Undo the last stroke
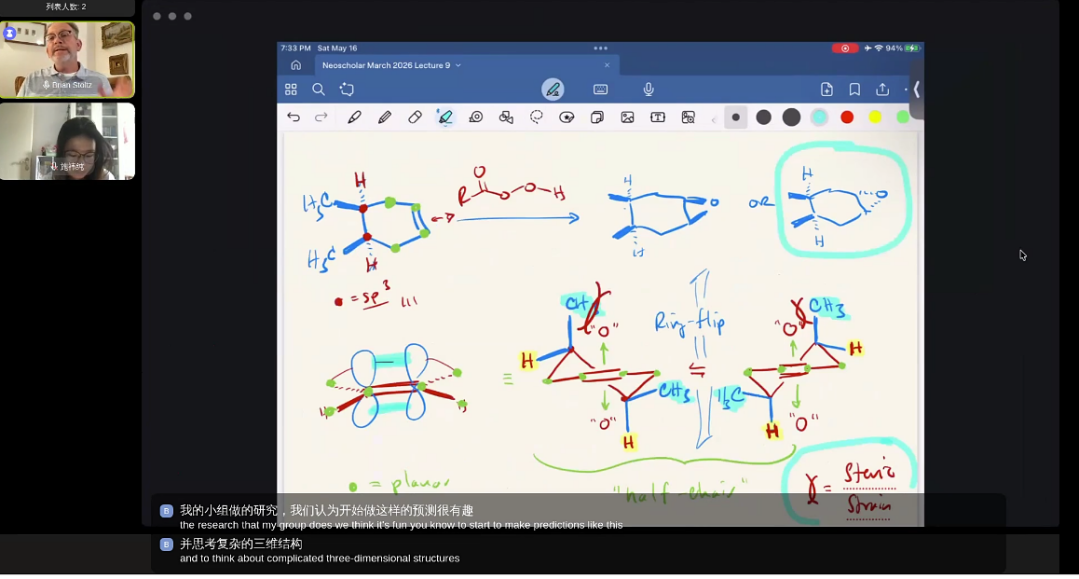Image resolution: width=1079 pixels, height=579 pixels. tap(293, 118)
